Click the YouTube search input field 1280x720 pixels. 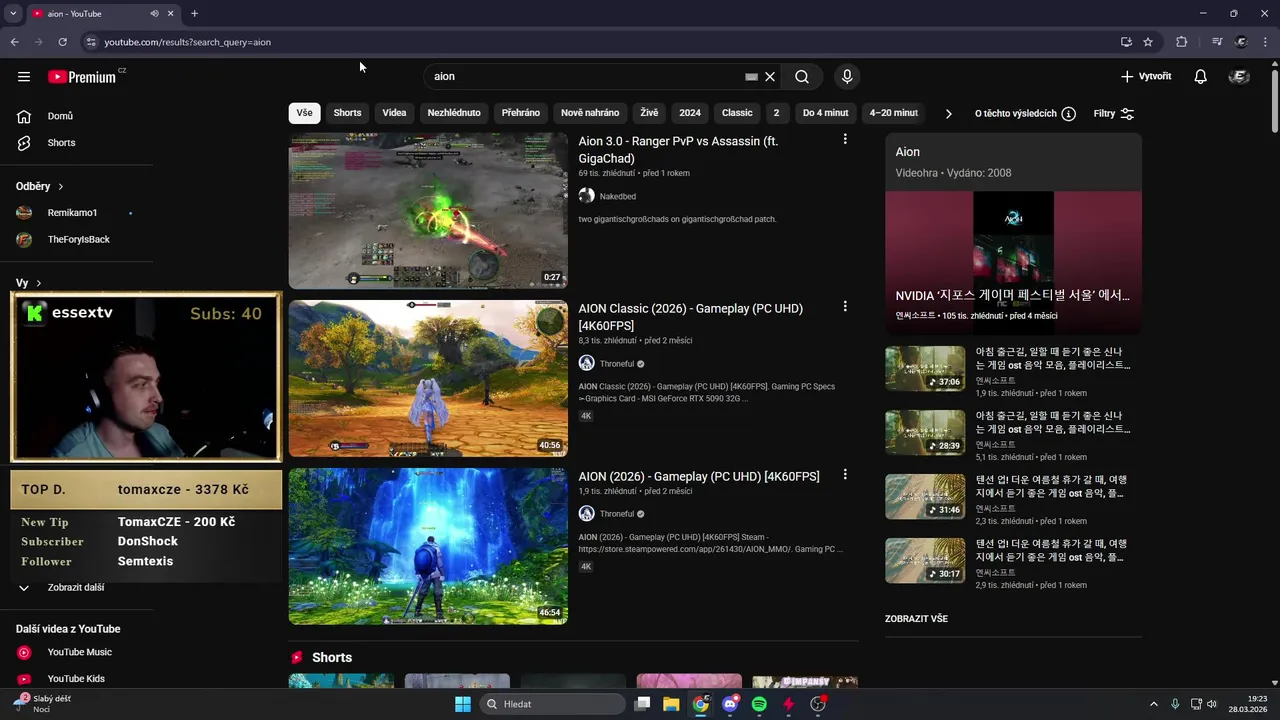pyautogui.click(x=585, y=76)
